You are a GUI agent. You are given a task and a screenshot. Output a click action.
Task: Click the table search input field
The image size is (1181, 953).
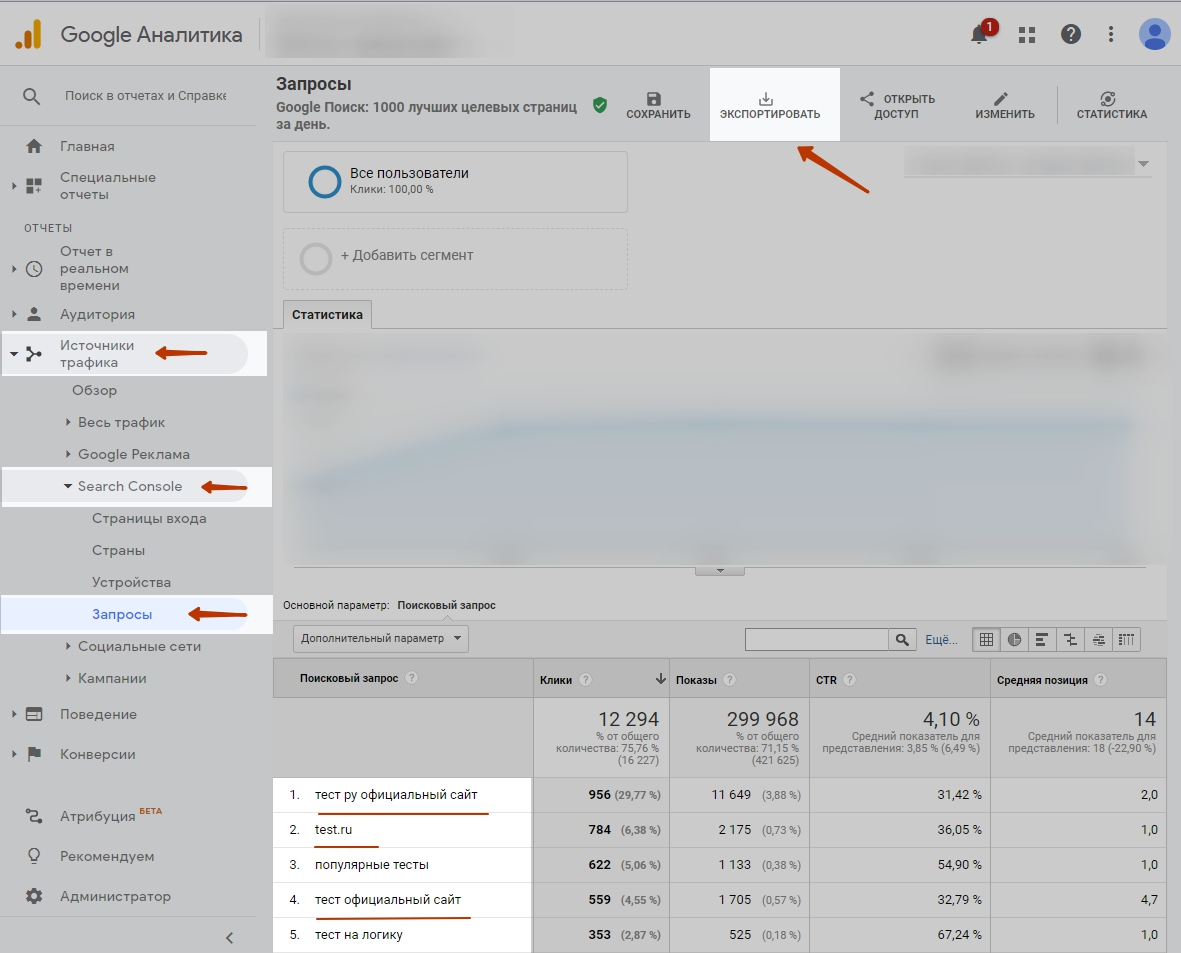(816, 639)
